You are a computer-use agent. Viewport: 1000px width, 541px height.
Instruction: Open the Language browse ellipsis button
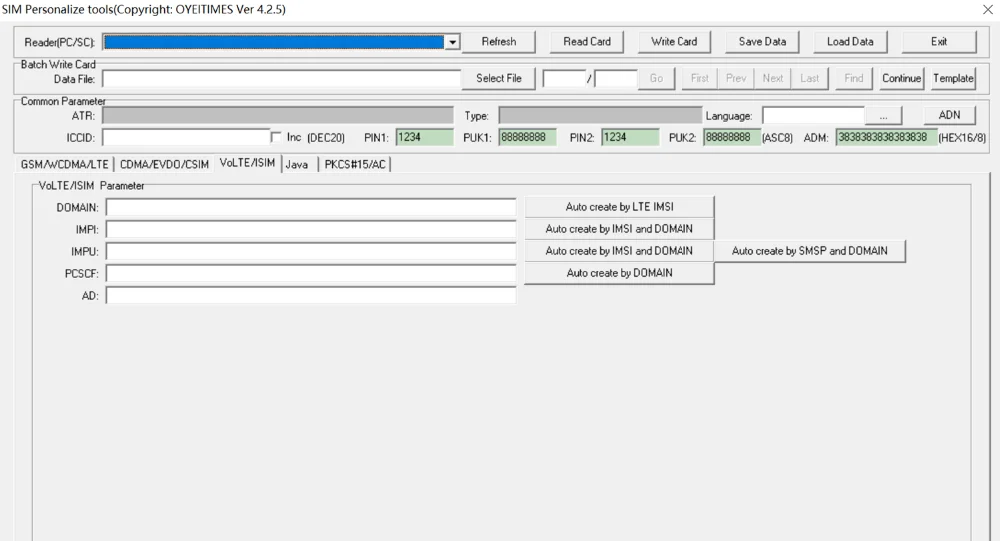883,115
